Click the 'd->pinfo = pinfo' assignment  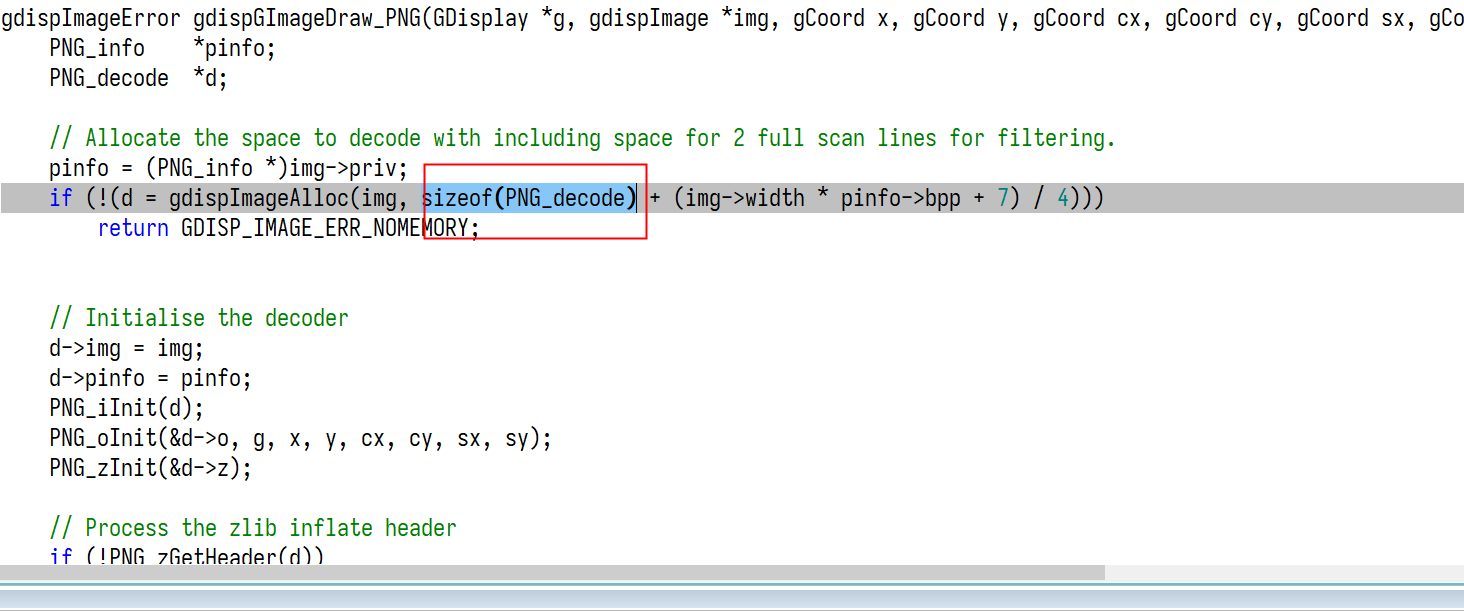click(x=151, y=378)
